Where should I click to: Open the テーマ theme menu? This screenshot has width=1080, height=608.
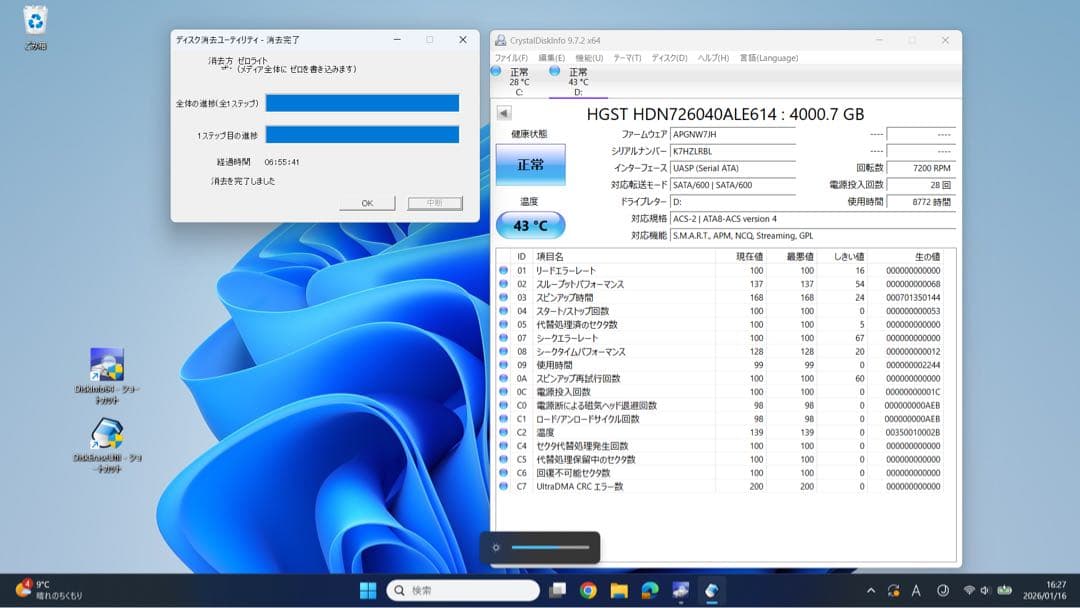pos(625,58)
